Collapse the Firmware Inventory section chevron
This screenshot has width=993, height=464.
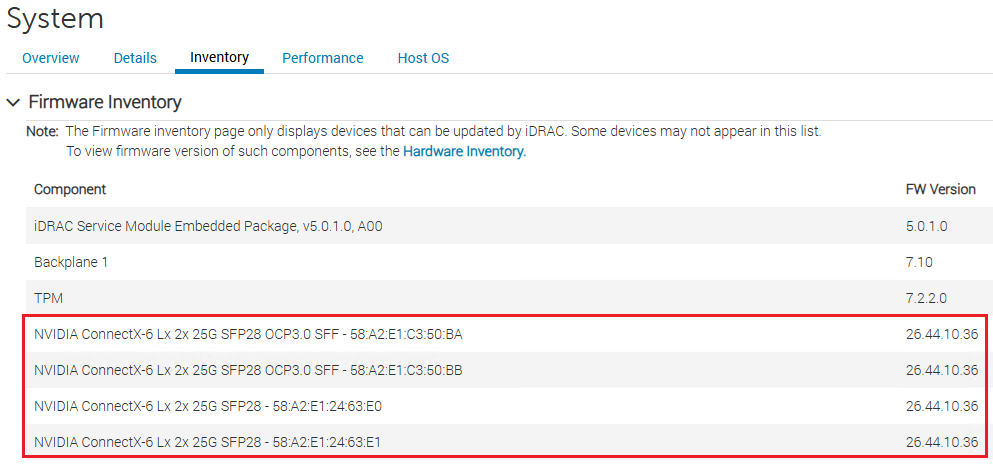pyautogui.click(x=13, y=102)
